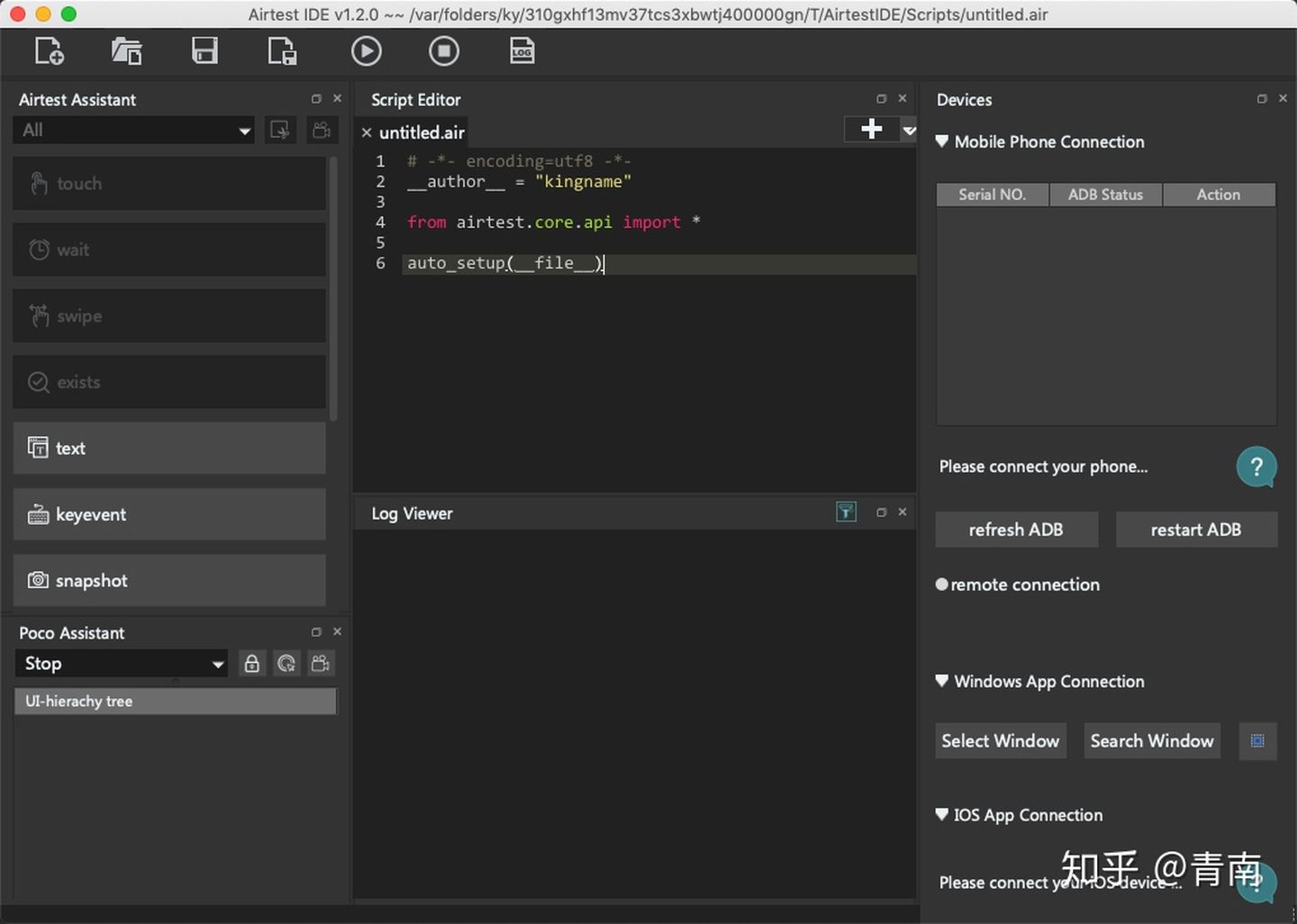
Task: Close the Airtest Assistant panel
Action: 338,99
